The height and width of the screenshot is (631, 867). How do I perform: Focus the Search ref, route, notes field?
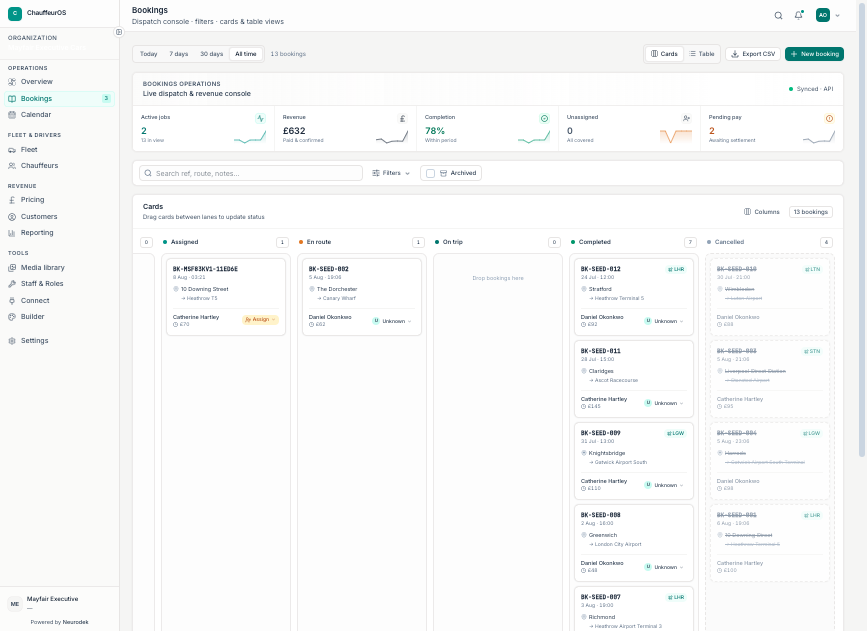point(251,173)
